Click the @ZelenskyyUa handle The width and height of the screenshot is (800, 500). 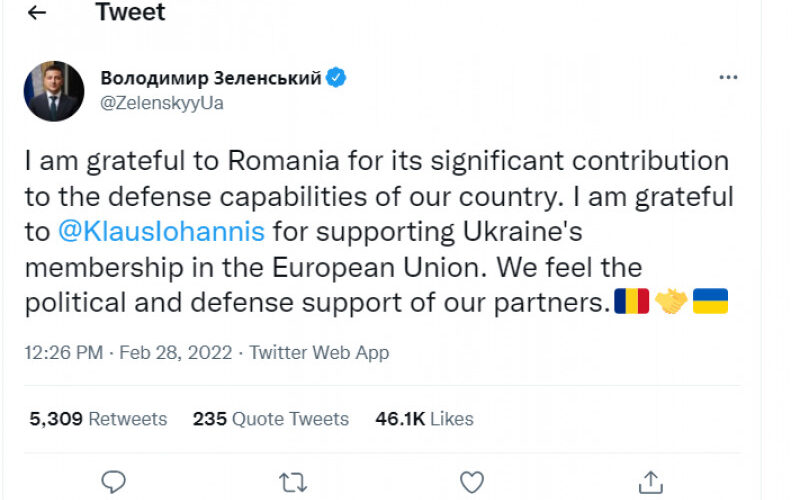(162, 102)
